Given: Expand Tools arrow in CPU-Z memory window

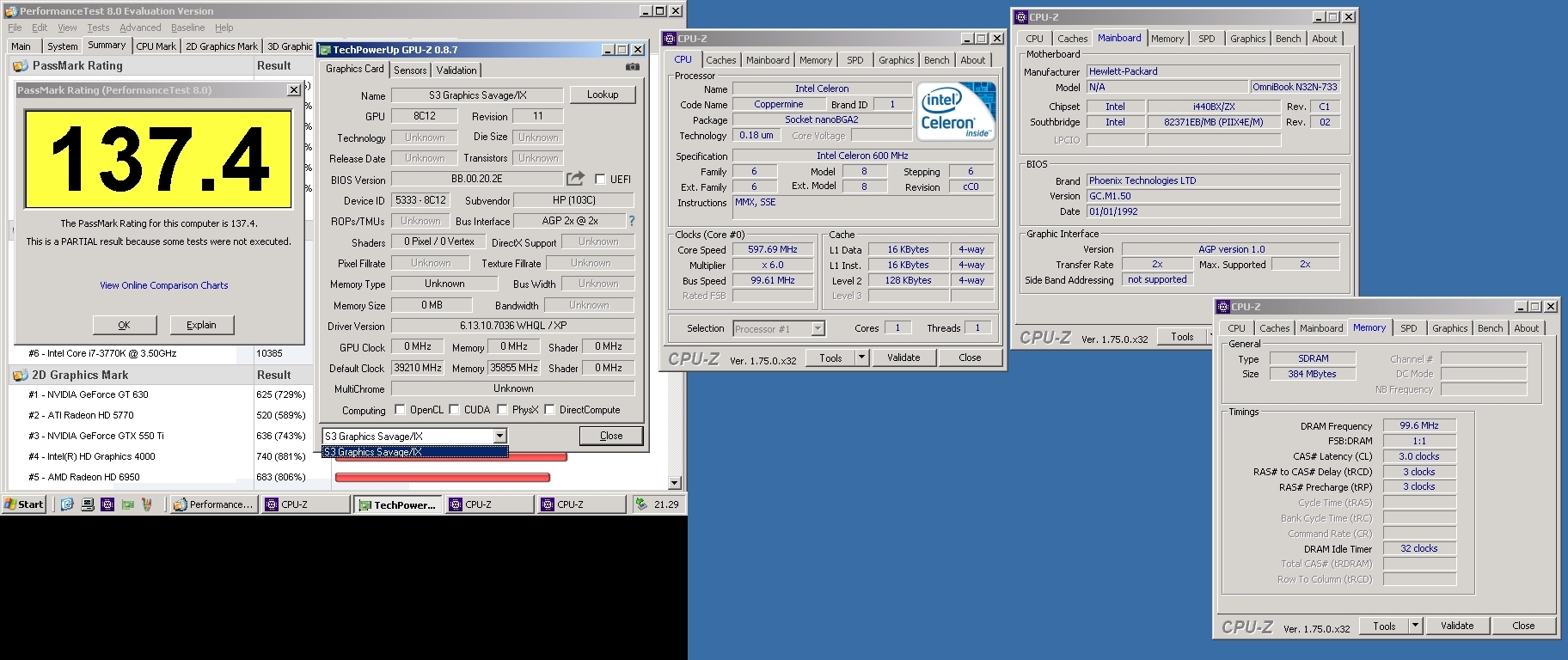Looking at the screenshot, I should 1415,626.
